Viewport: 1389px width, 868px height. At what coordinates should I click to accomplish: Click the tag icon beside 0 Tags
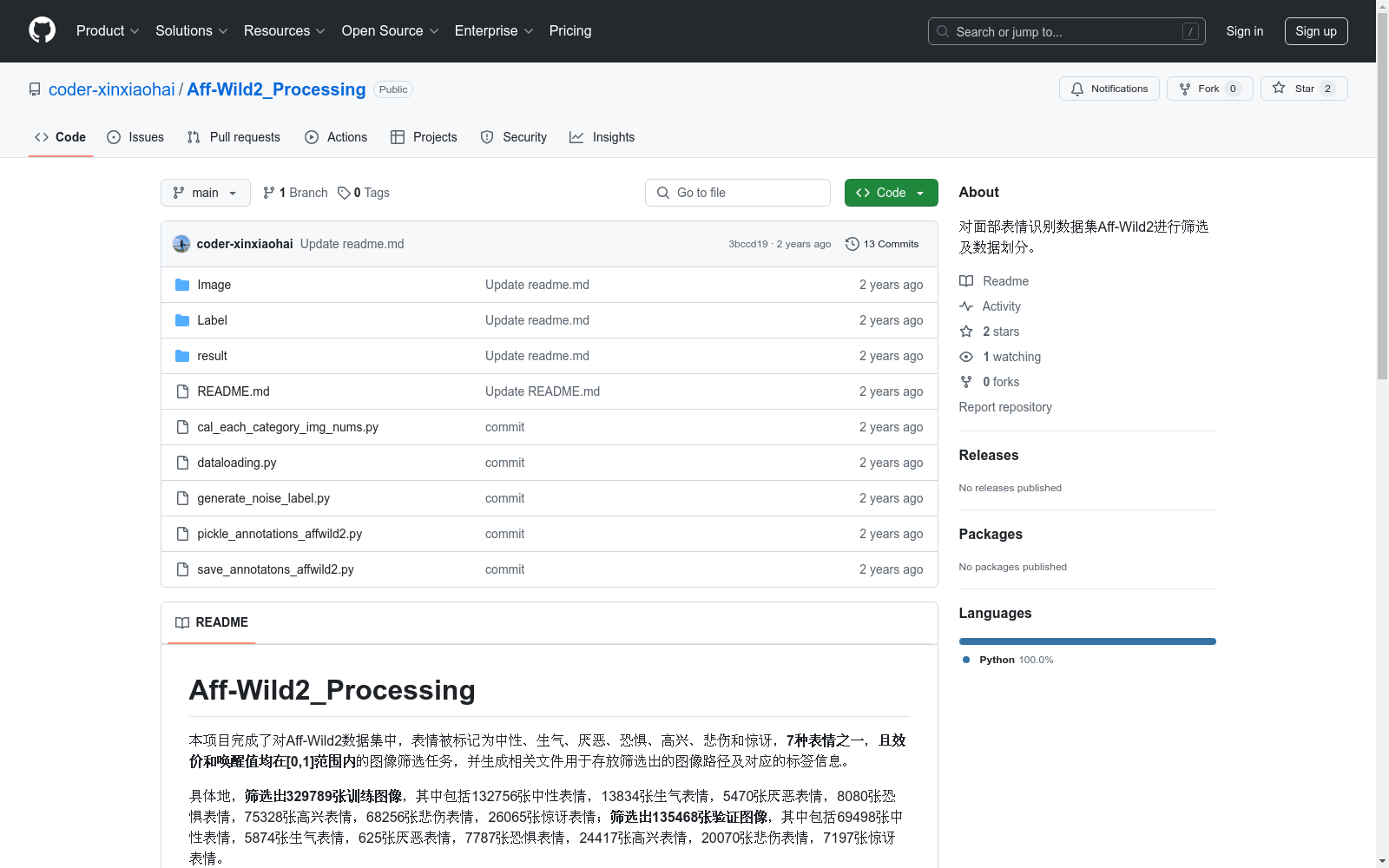tap(344, 193)
